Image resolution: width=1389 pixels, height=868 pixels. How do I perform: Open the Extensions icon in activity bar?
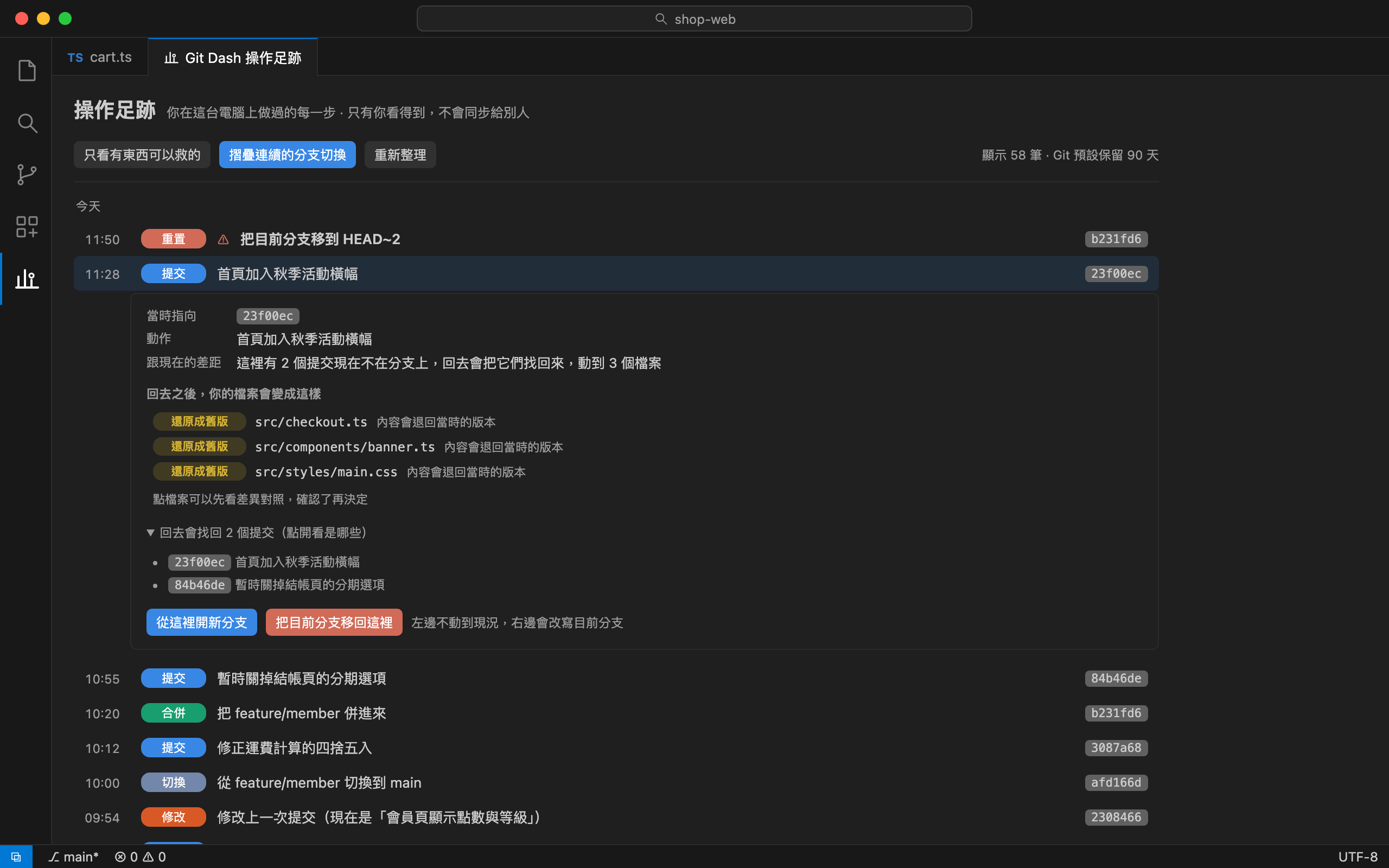[x=27, y=227]
